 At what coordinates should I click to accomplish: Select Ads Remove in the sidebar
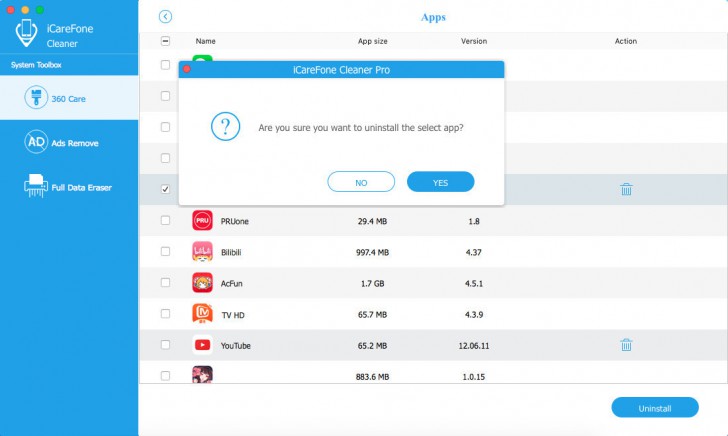(x=69, y=142)
